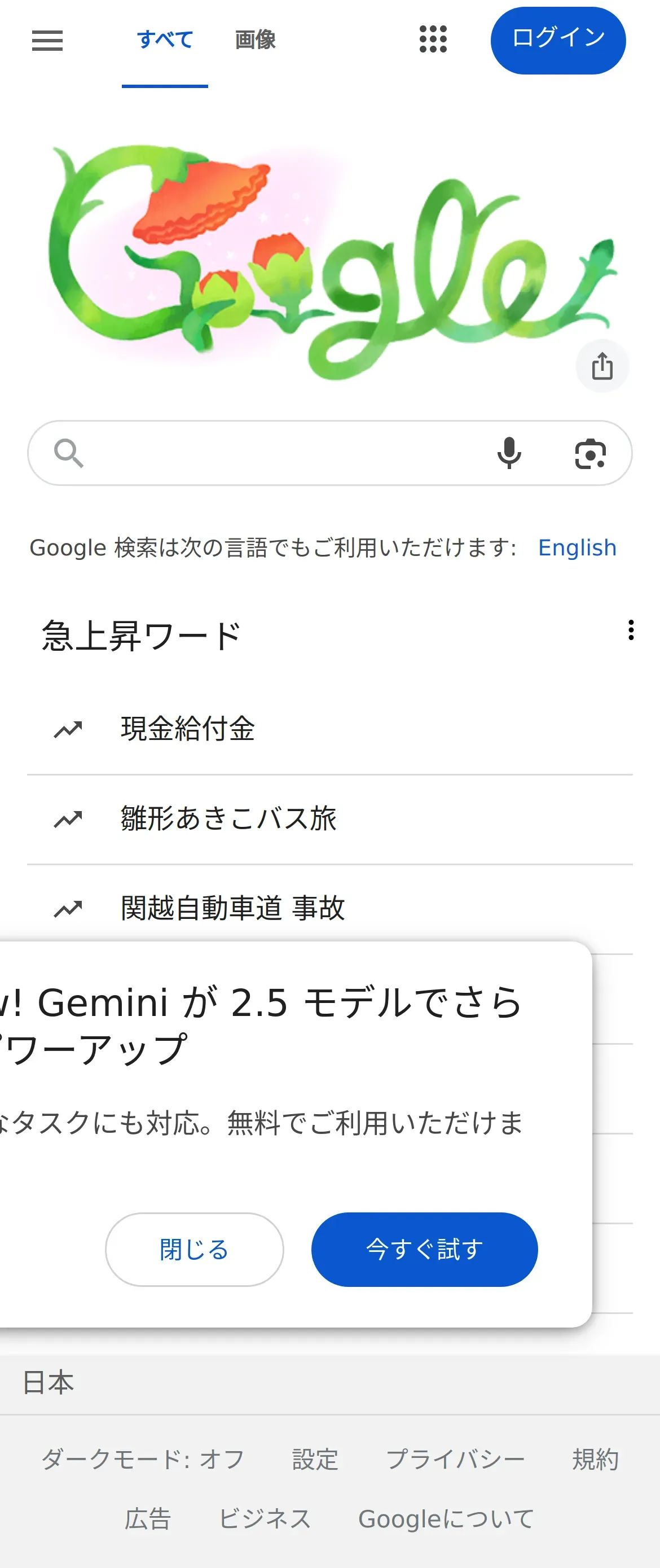The width and height of the screenshot is (660, 1568).
Task: Open the Google apps grid
Action: click(x=433, y=40)
